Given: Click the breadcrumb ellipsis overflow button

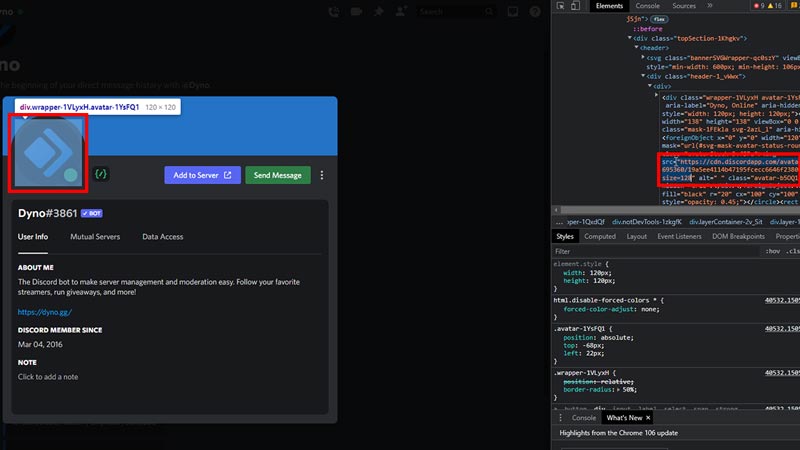Looking at the screenshot, I should [x=559, y=222].
